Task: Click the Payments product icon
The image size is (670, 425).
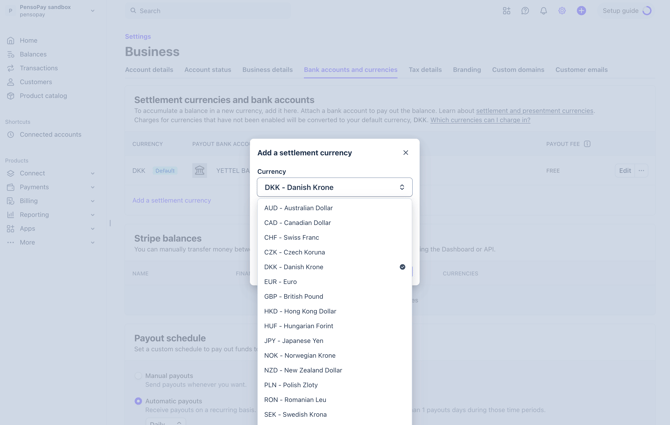Action: tap(11, 187)
